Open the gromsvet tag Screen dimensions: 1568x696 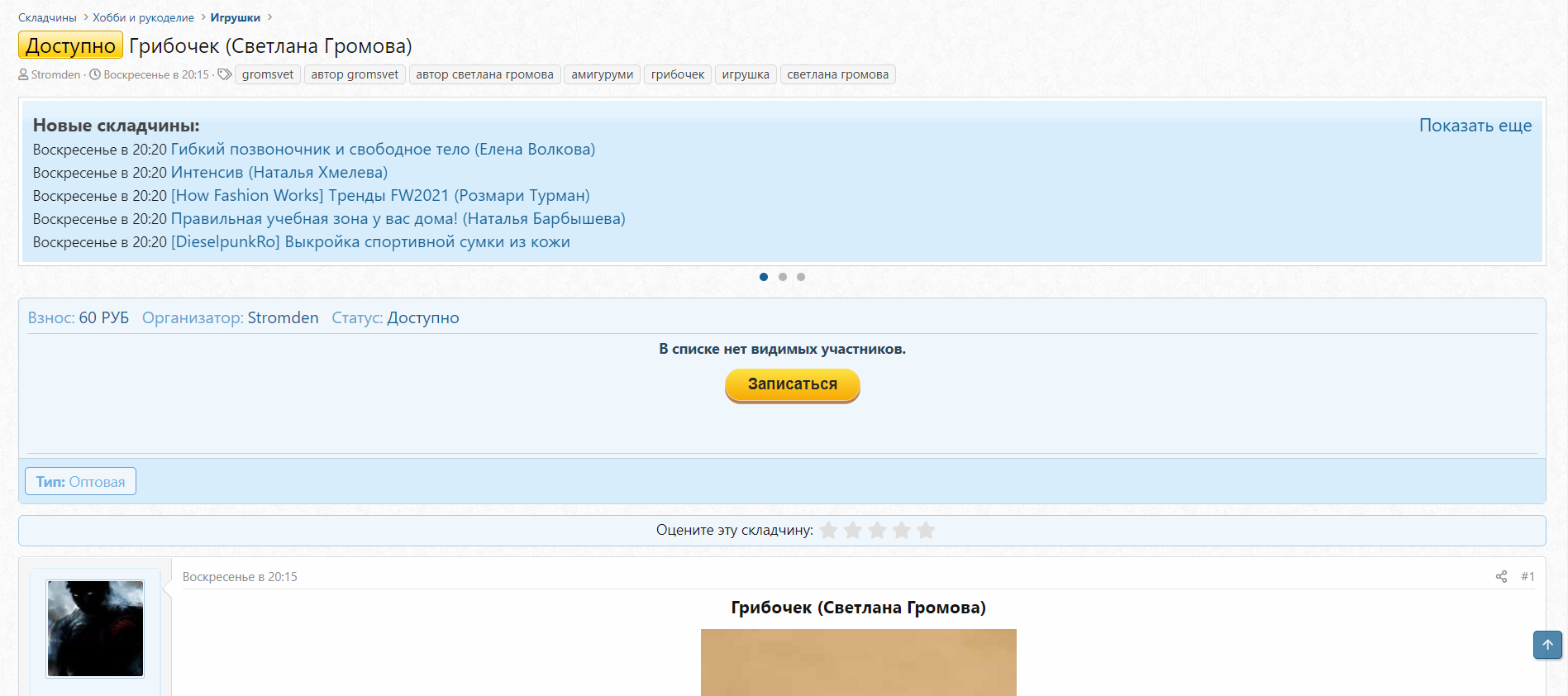click(x=267, y=74)
